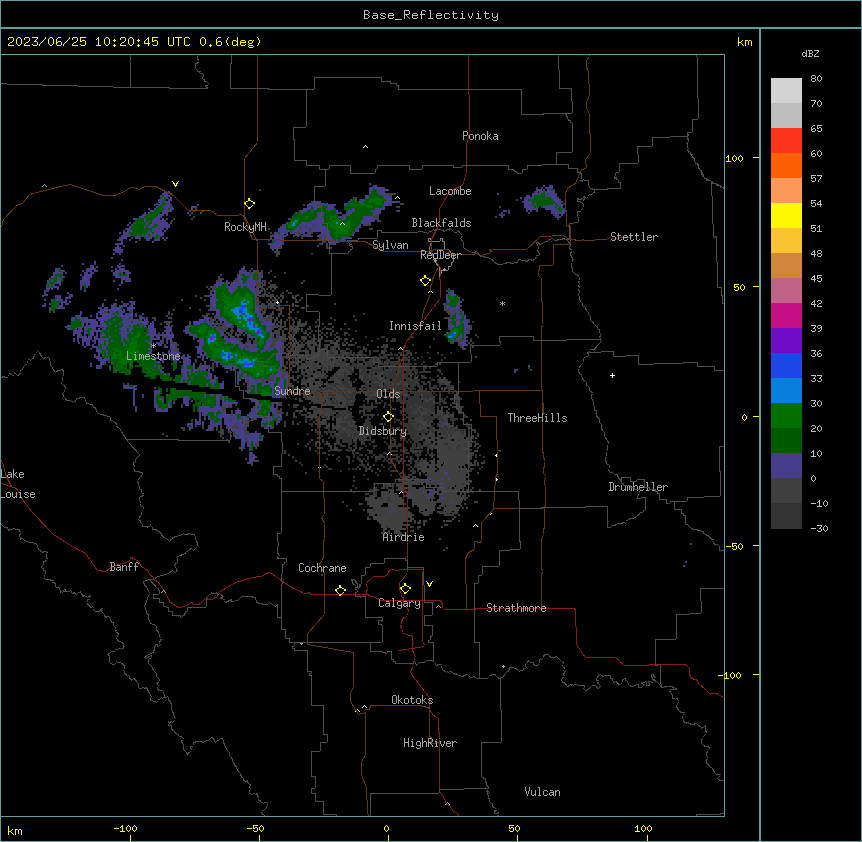This screenshot has height=842, width=862.
Task: Click the yellow diamond marker near RockyMH
Action: [x=250, y=204]
